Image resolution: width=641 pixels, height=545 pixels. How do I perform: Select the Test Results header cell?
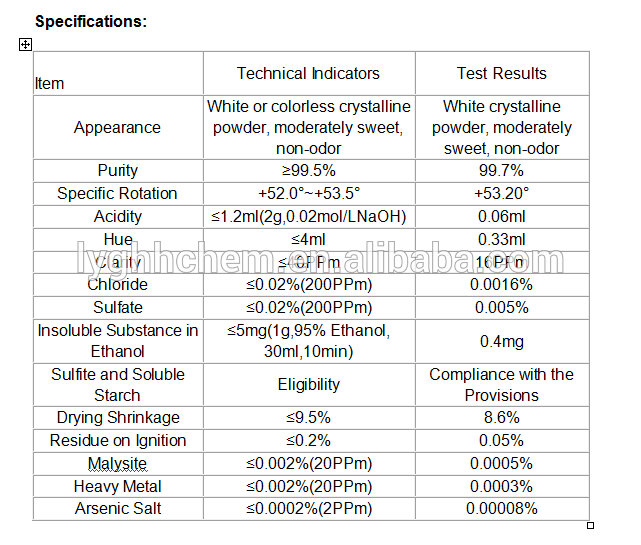point(502,73)
